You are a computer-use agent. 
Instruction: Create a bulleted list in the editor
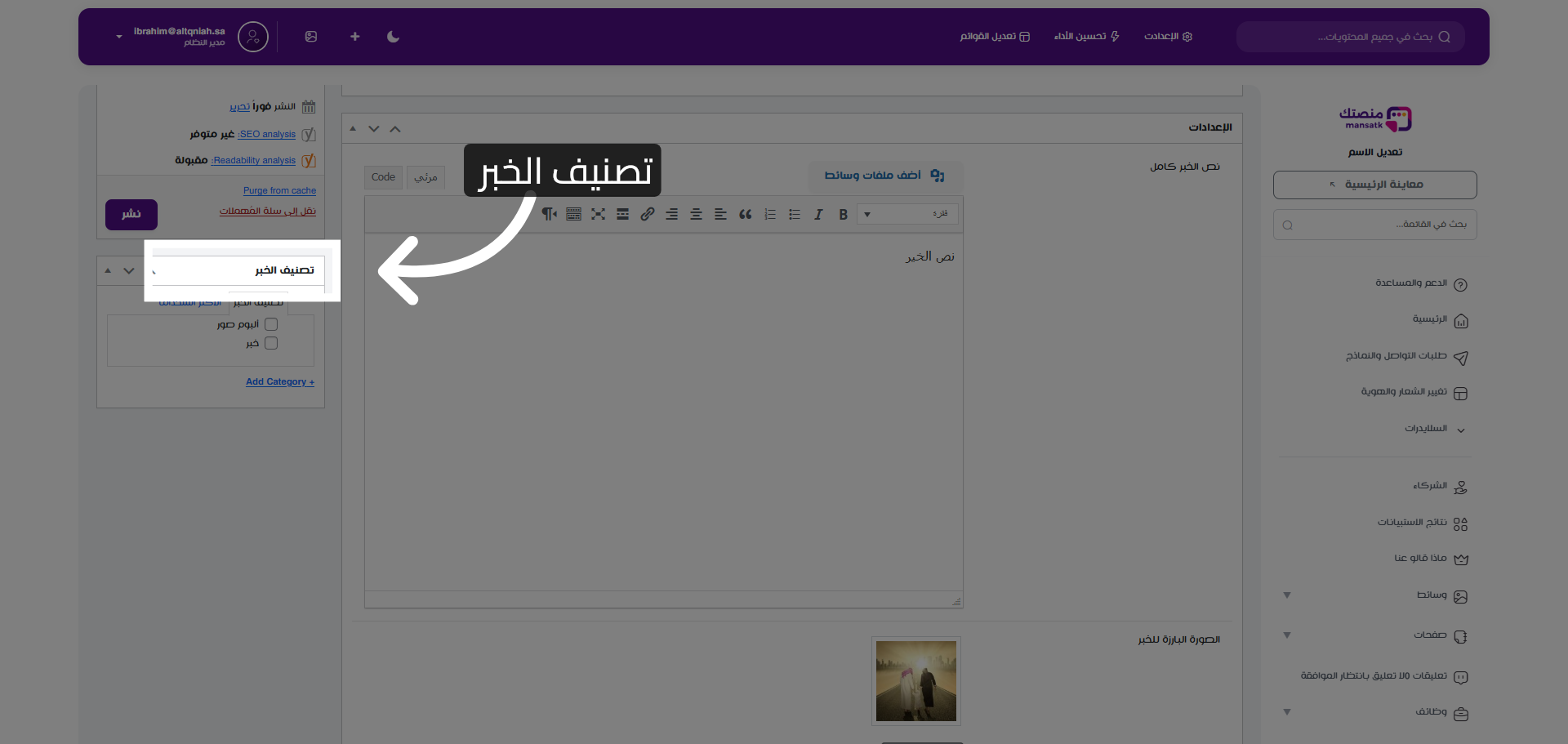pyautogui.click(x=794, y=214)
